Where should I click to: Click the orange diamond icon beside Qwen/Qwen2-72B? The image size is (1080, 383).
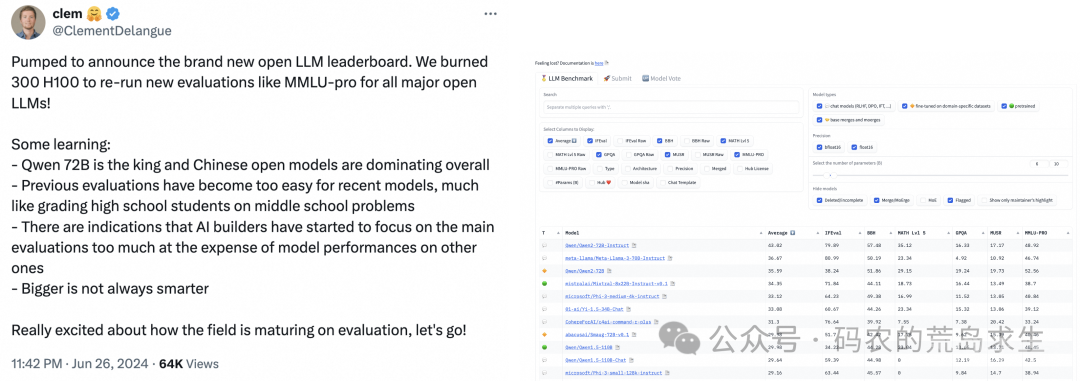coord(543,271)
